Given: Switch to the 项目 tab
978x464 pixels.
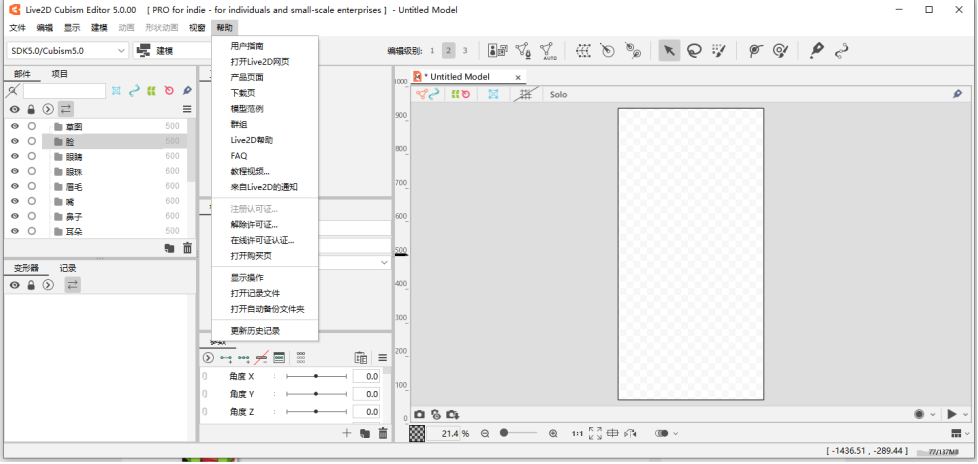Looking at the screenshot, I should 60,74.
